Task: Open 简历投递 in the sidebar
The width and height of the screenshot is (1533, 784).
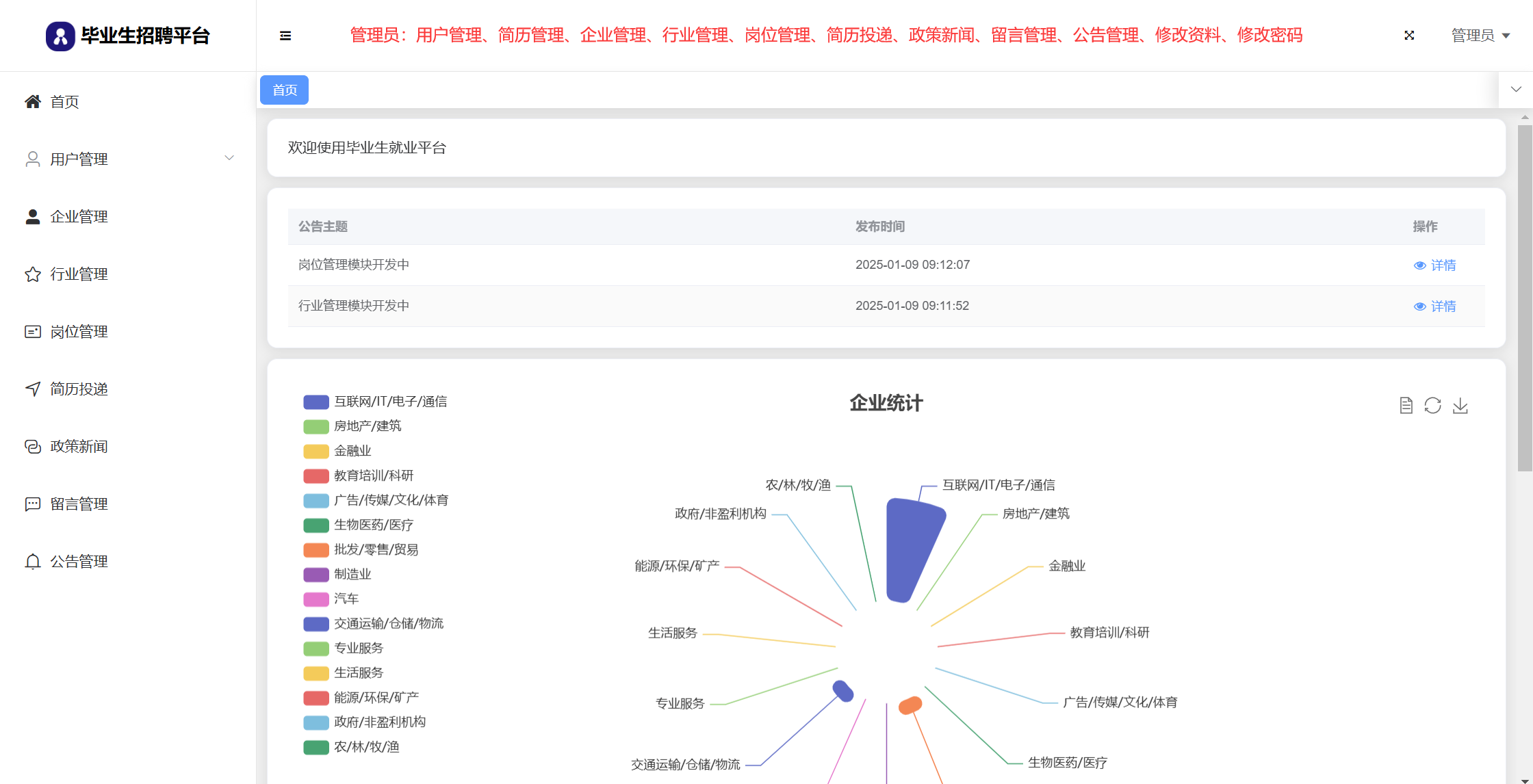Action: [x=79, y=389]
